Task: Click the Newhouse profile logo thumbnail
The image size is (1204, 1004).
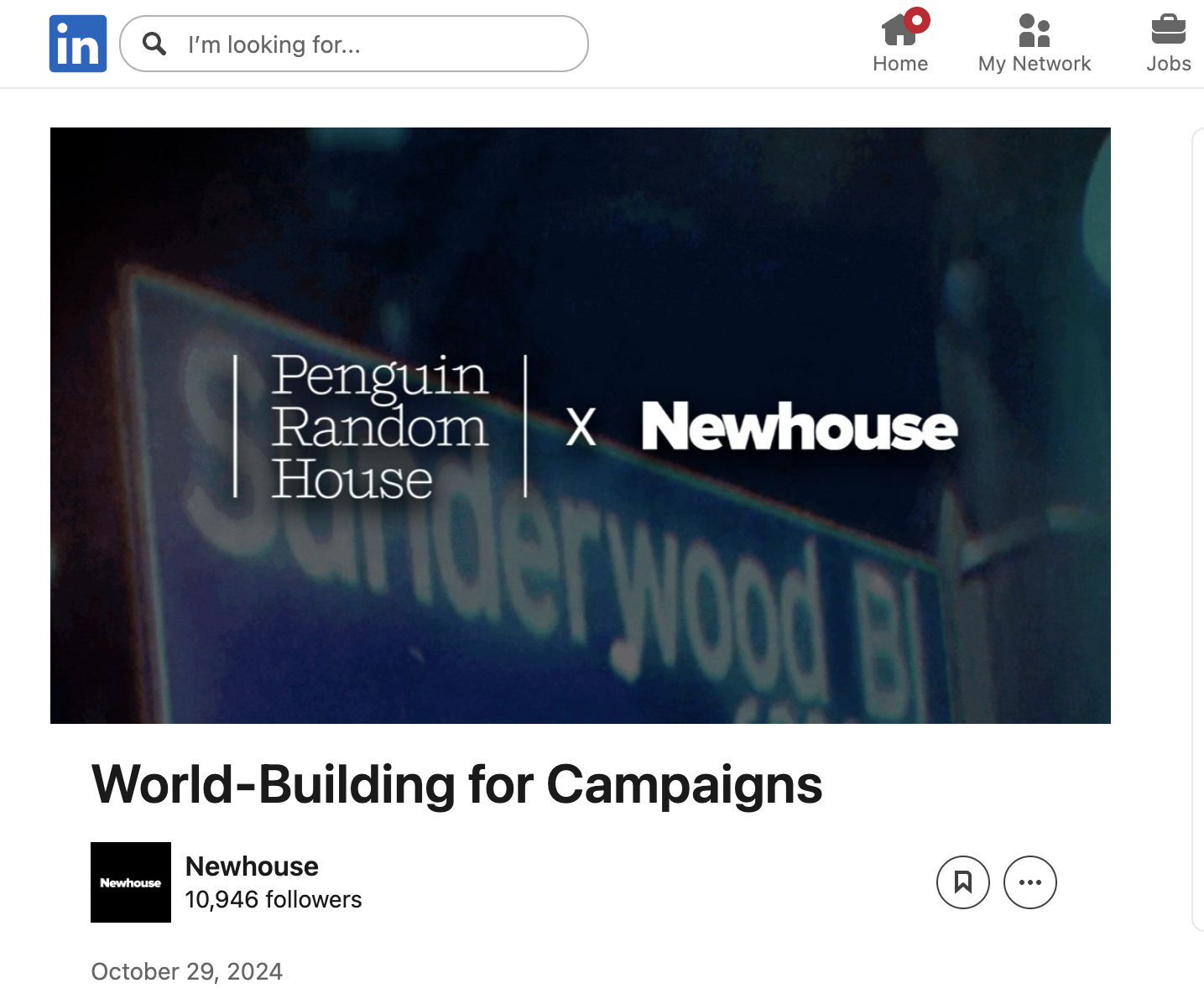Action: coord(131,882)
